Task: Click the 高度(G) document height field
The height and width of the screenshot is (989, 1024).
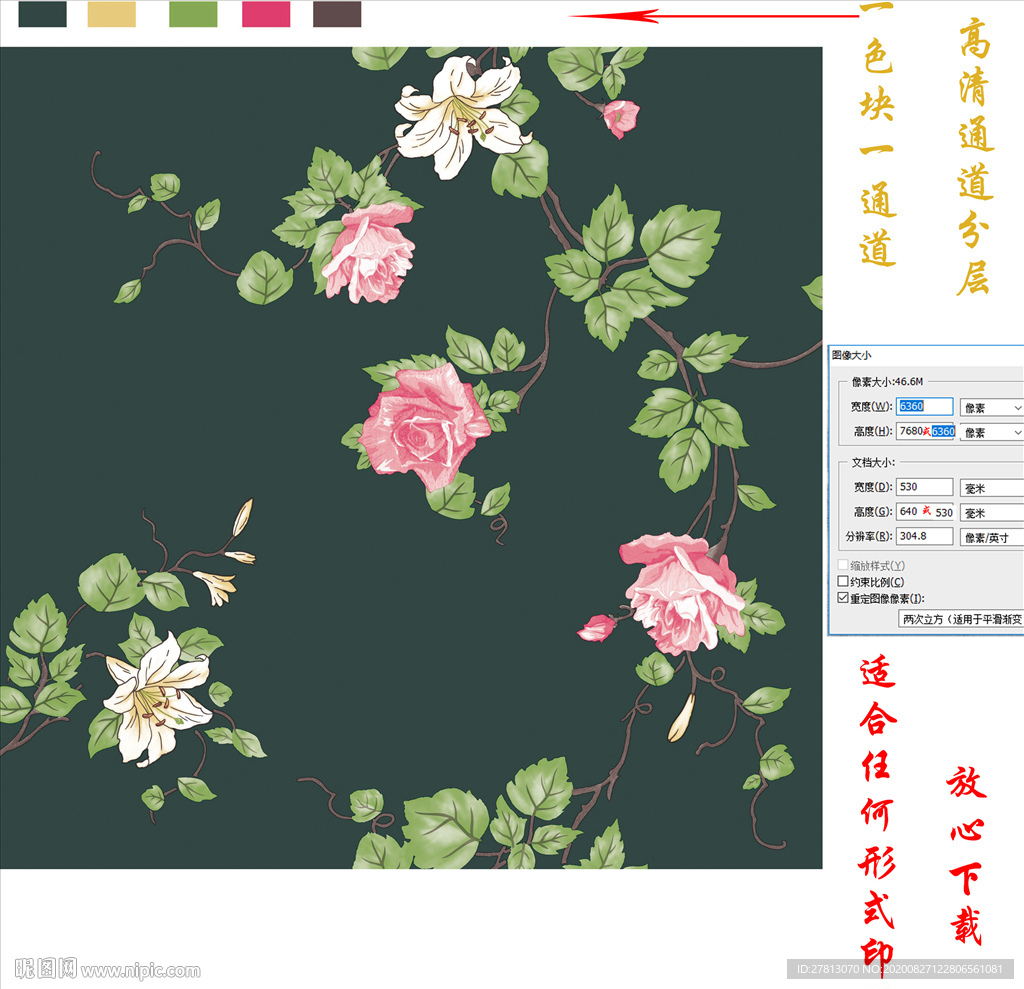Action: pos(924,511)
